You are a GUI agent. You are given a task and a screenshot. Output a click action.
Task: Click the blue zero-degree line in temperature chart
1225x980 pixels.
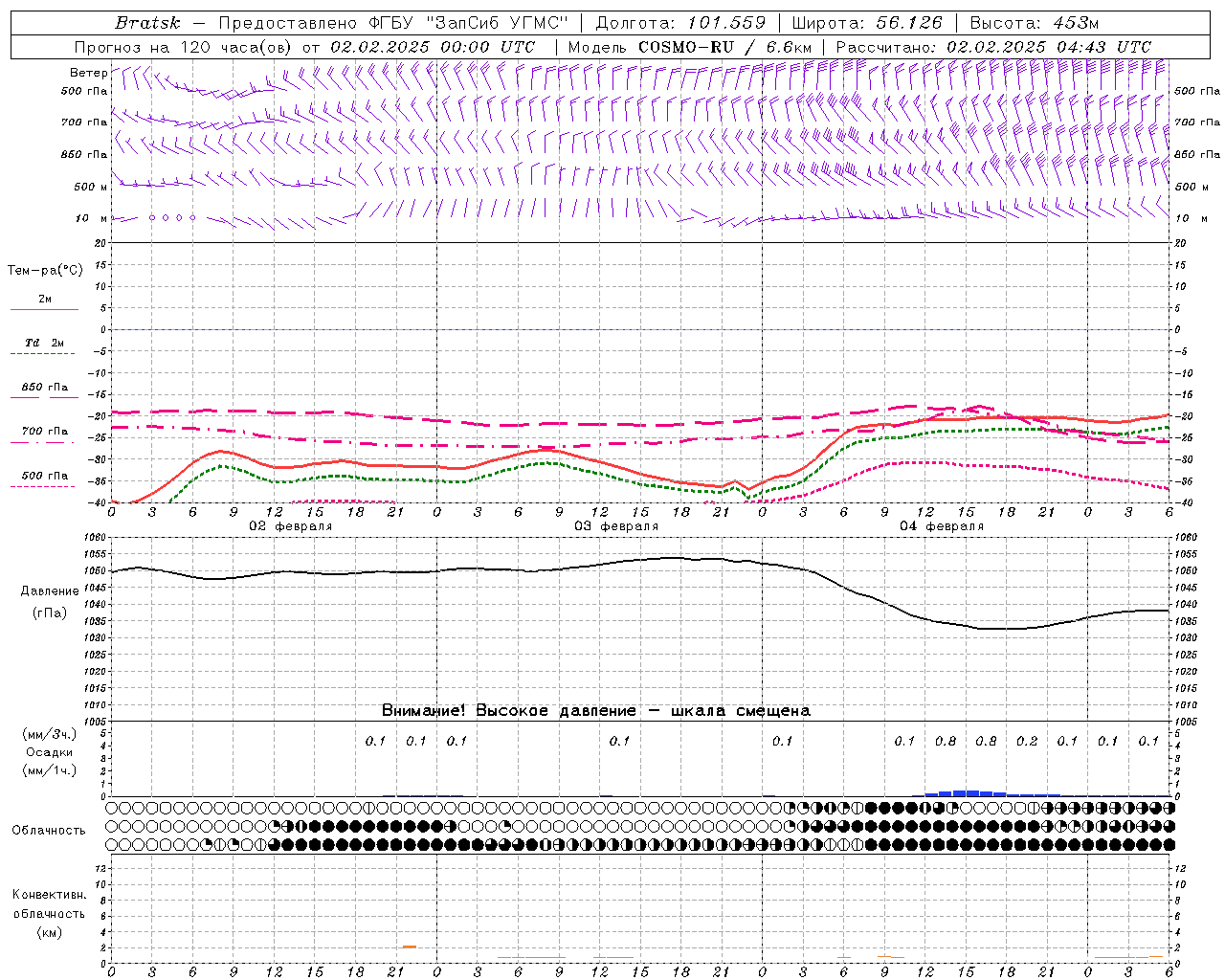point(639,329)
